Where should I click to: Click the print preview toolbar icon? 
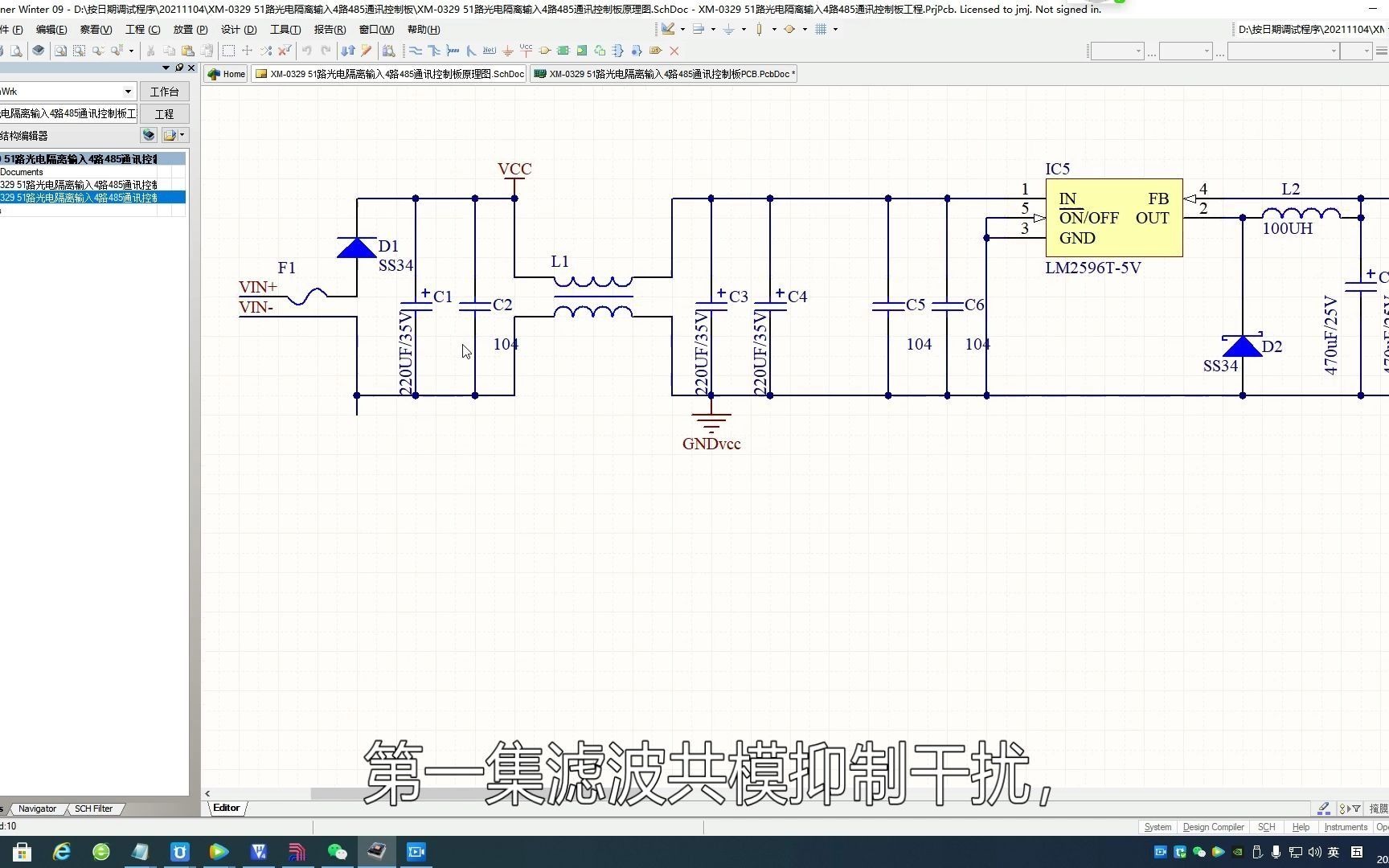click(17, 51)
